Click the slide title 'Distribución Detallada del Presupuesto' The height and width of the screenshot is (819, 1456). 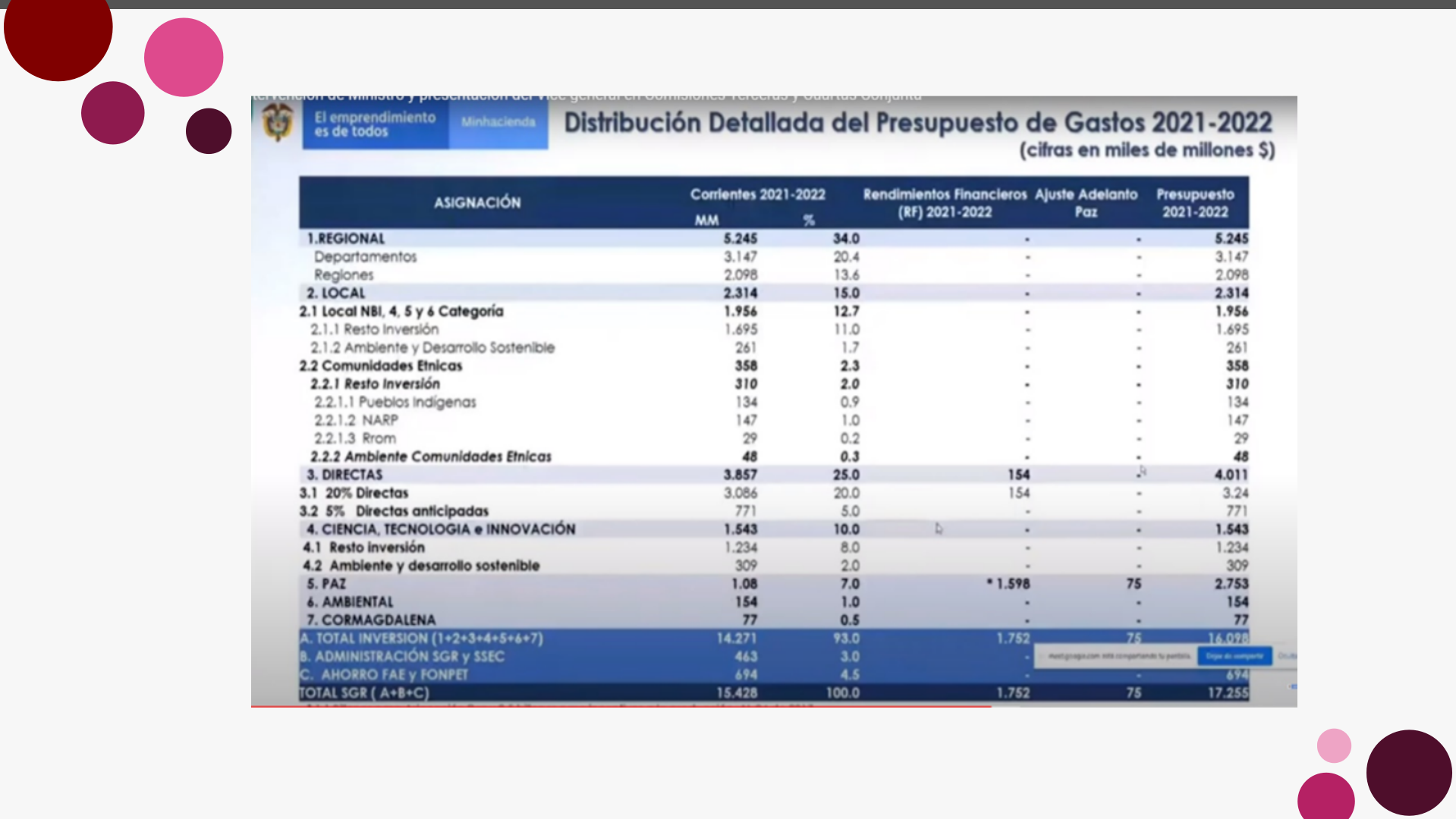[x=918, y=123]
